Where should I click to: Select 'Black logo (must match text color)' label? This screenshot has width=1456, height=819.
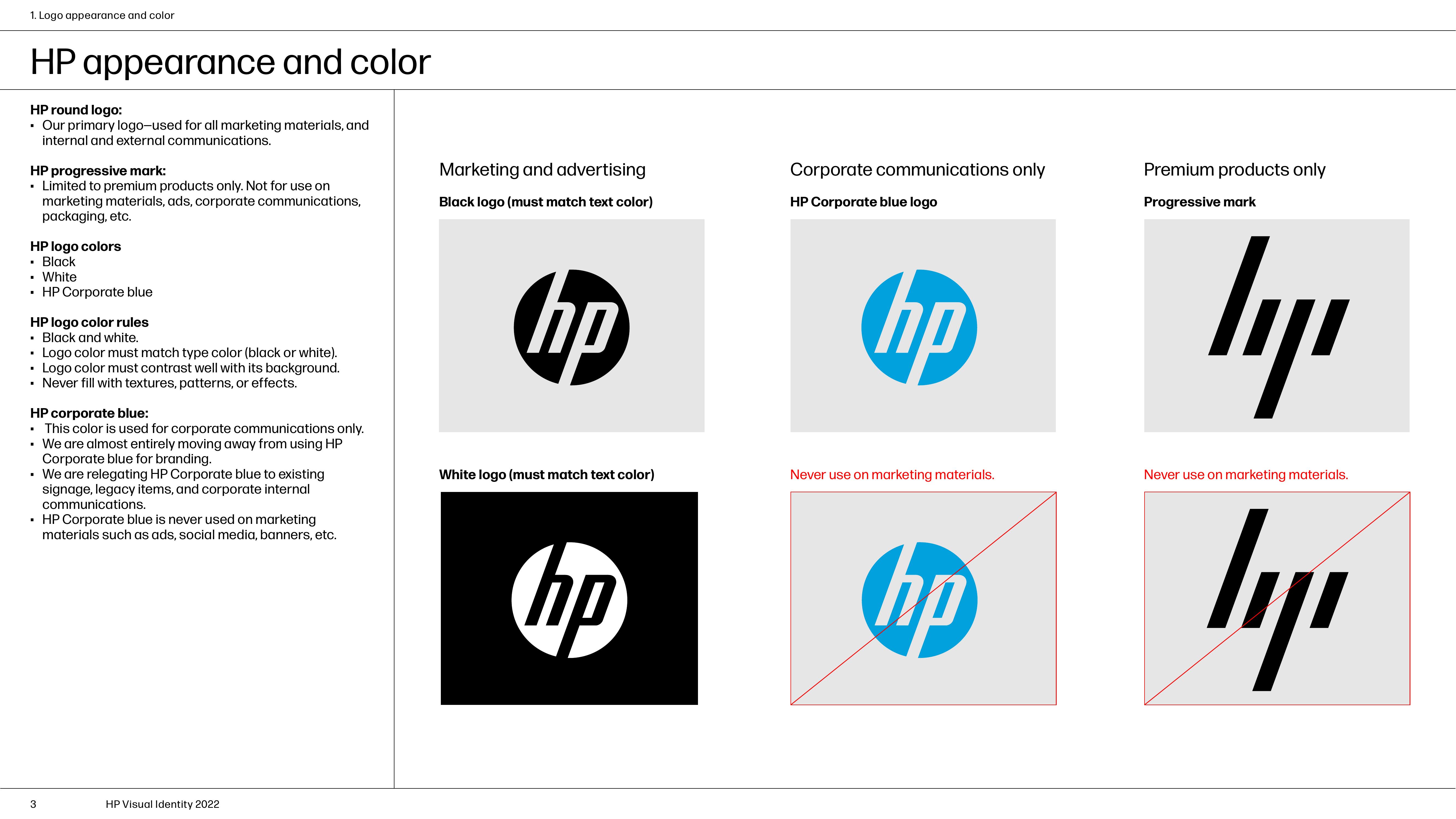pyautogui.click(x=546, y=202)
